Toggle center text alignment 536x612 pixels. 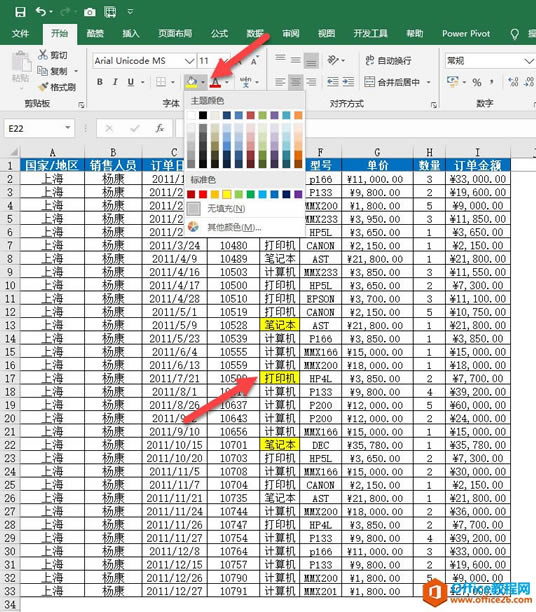296,82
